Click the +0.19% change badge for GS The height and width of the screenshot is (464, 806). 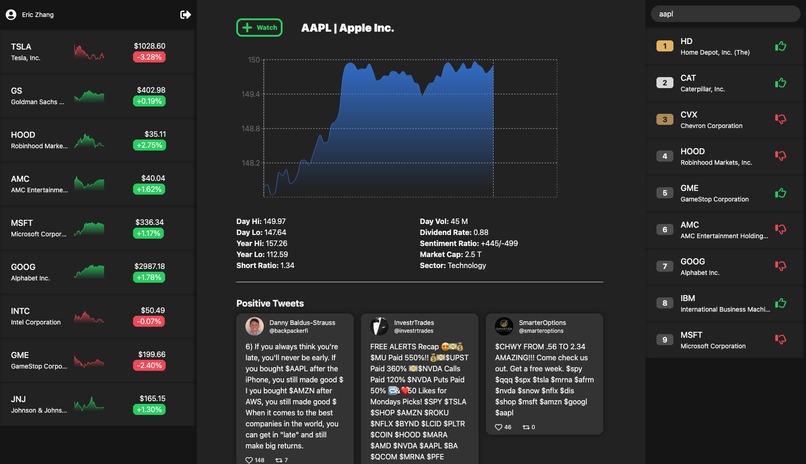(x=149, y=101)
